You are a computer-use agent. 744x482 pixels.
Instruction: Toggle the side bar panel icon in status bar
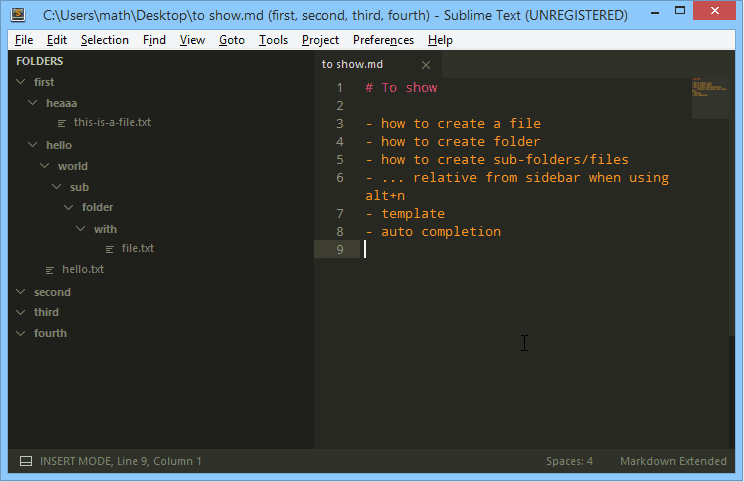coord(26,461)
